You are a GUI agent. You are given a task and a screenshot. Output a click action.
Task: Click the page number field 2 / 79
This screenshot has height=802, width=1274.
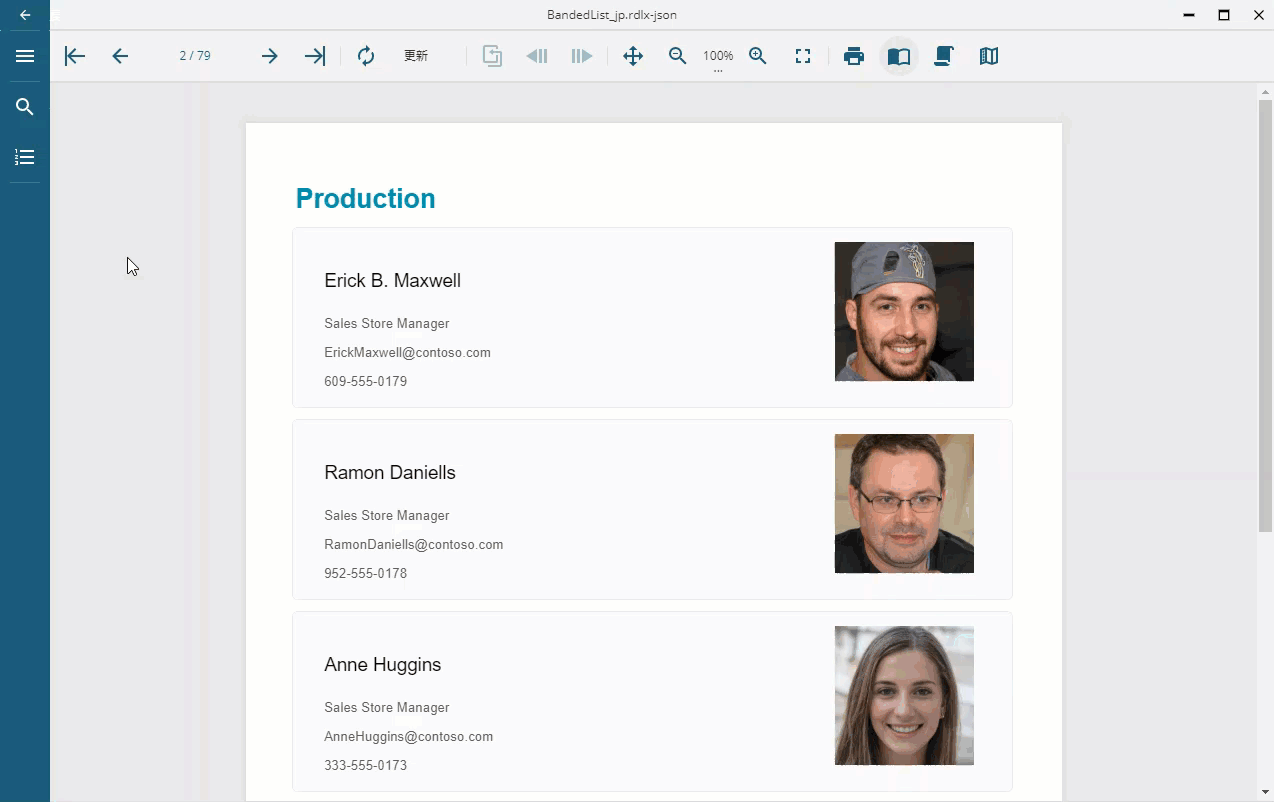click(x=195, y=56)
